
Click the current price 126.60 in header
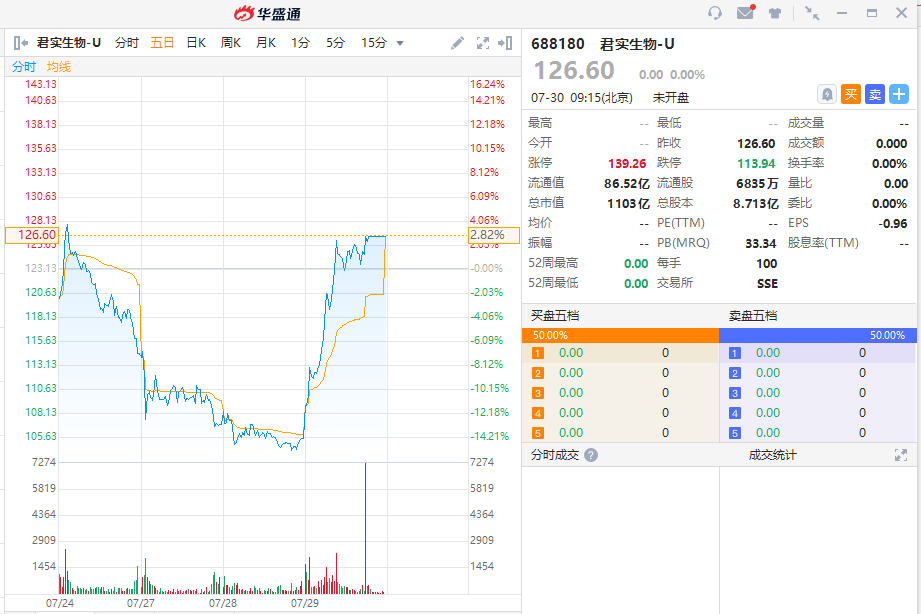(x=574, y=71)
